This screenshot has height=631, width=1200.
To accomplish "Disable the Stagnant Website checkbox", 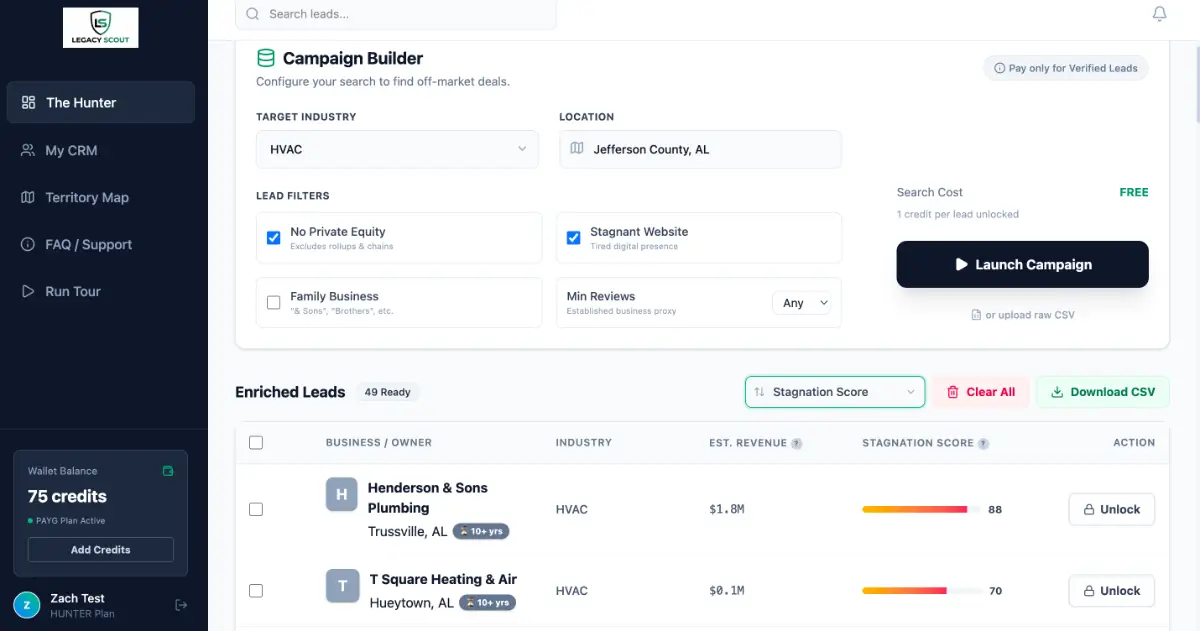I will 573,238.
